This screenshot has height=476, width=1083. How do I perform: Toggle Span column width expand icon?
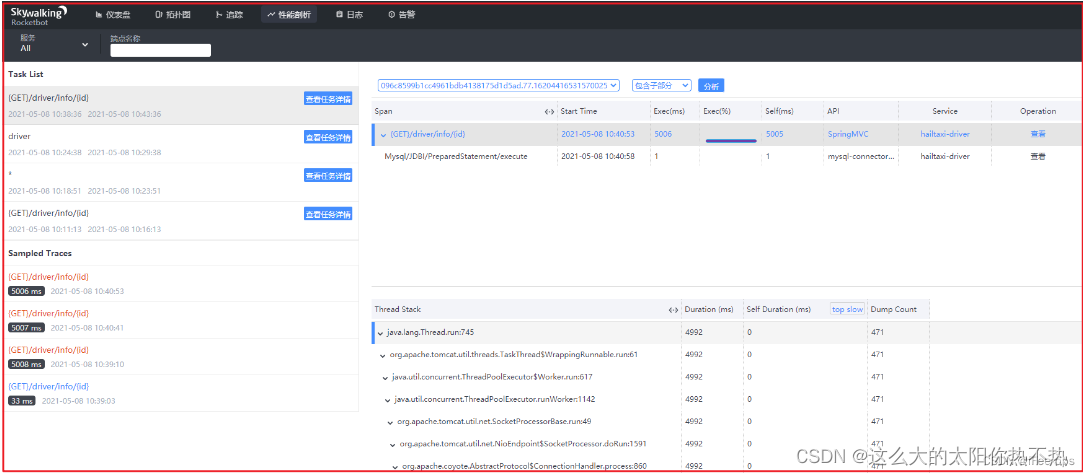550,111
